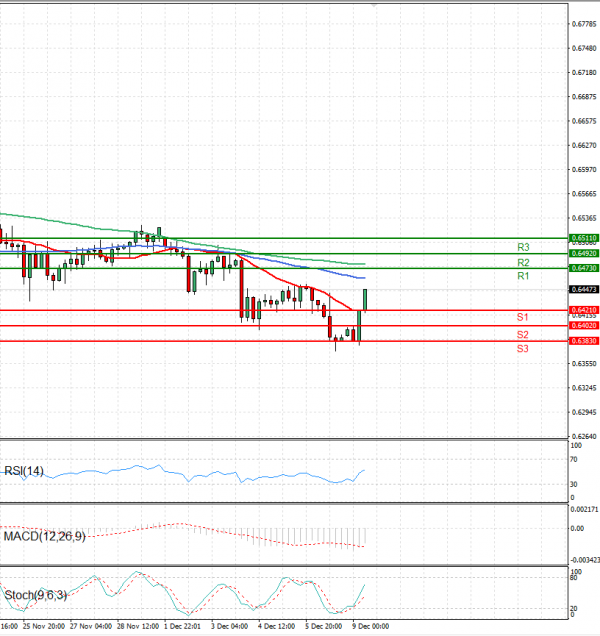
Task: Click the right end of green moving average
Action: 364,264
